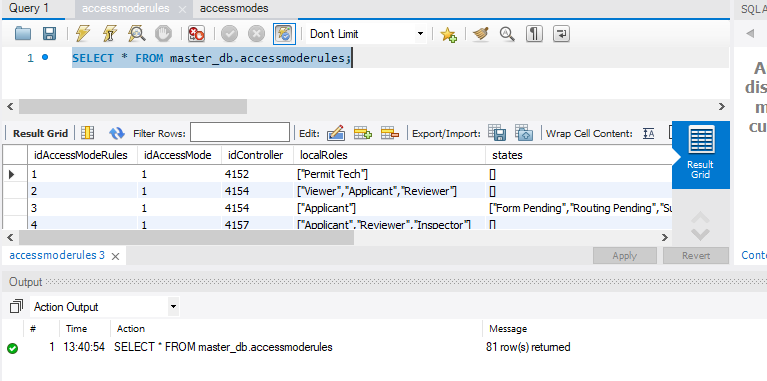The image size is (767, 381).
Task: Commit the transaction with the checkmark icon
Action: pos(229,34)
